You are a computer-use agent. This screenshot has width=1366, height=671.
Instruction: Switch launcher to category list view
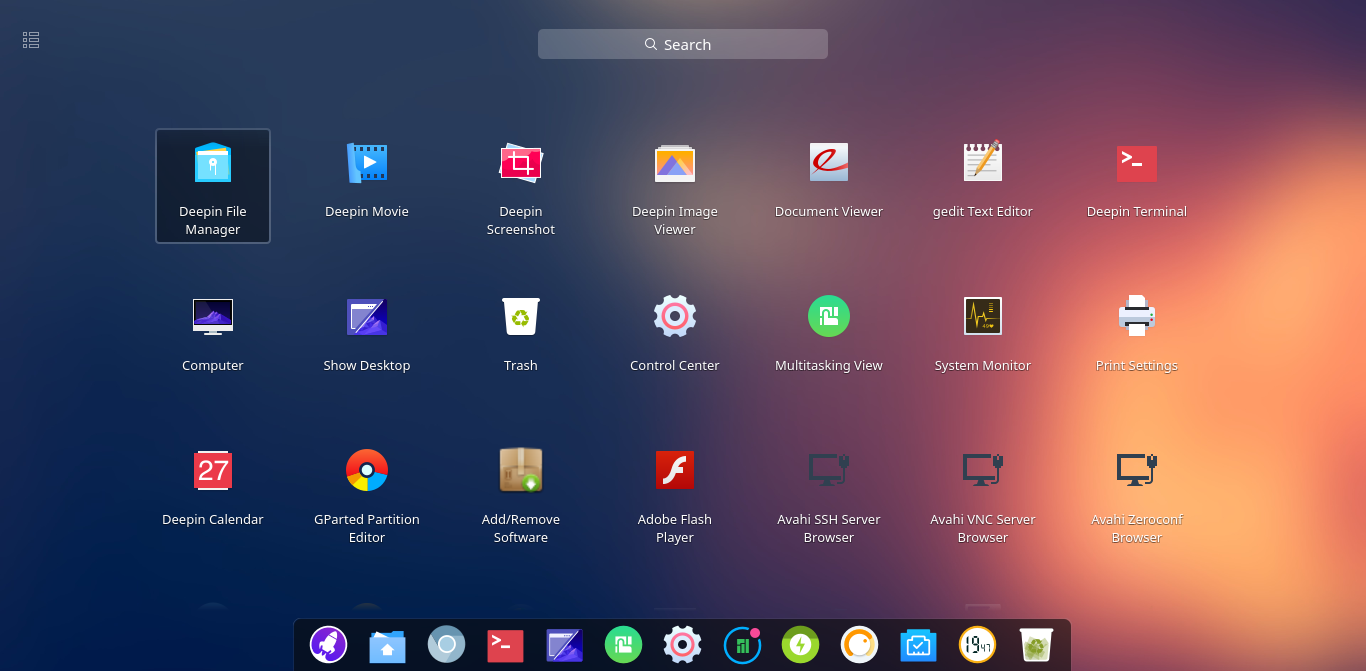[x=30, y=40]
